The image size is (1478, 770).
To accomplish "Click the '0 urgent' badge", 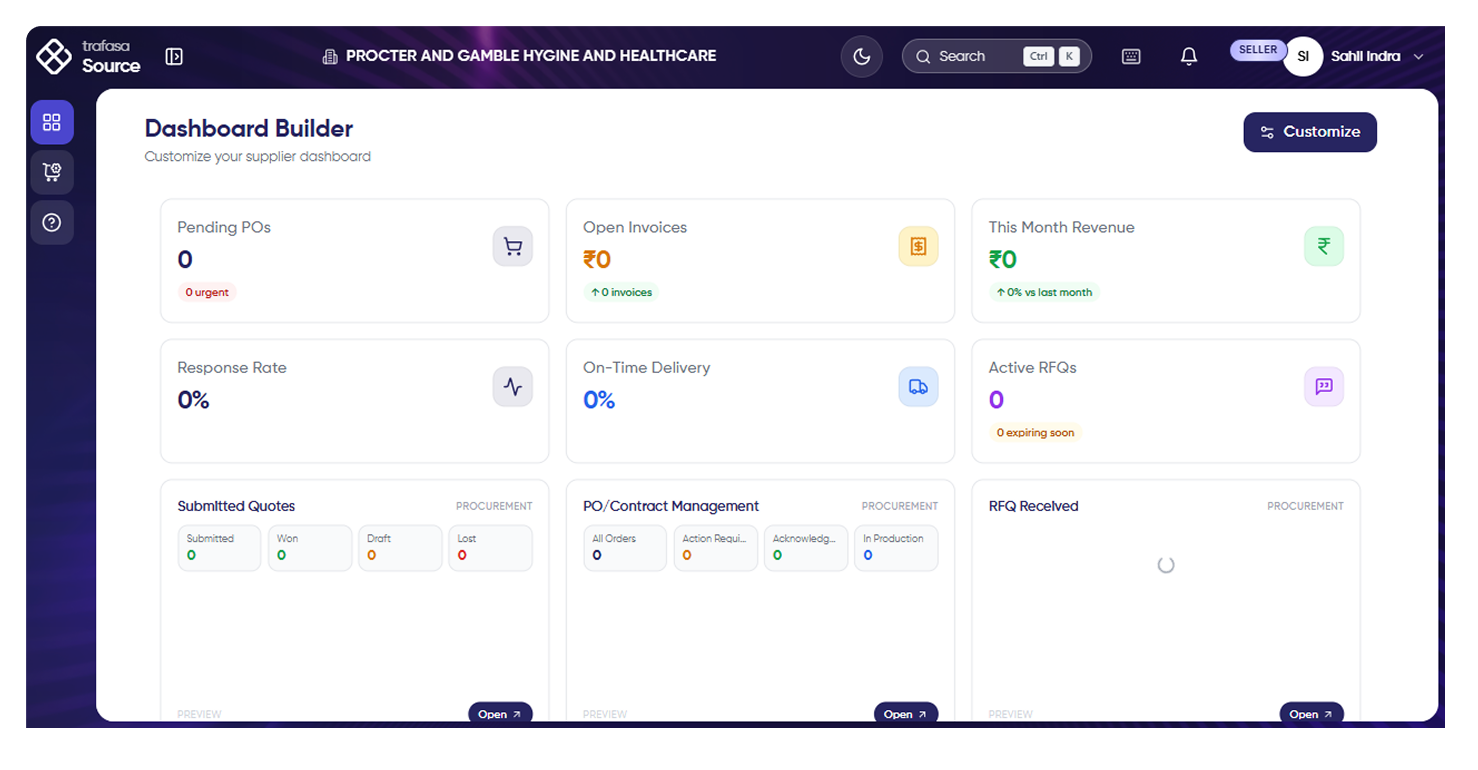I will pos(207,293).
